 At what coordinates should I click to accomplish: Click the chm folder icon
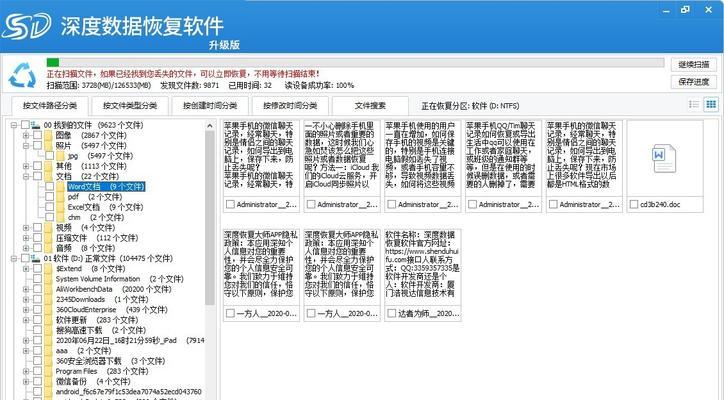click(x=60, y=217)
